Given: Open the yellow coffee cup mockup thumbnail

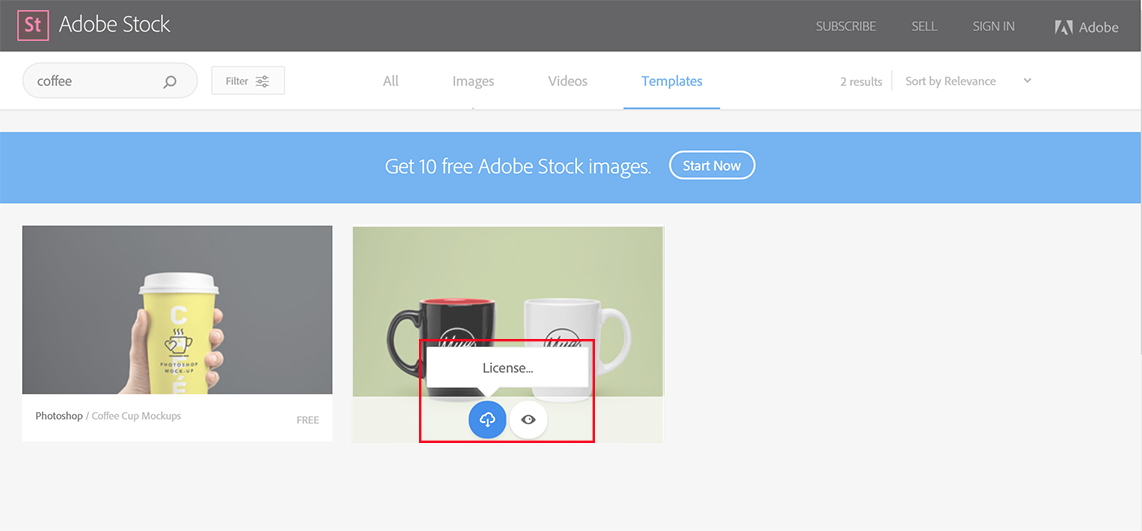Looking at the screenshot, I should (177, 309).
